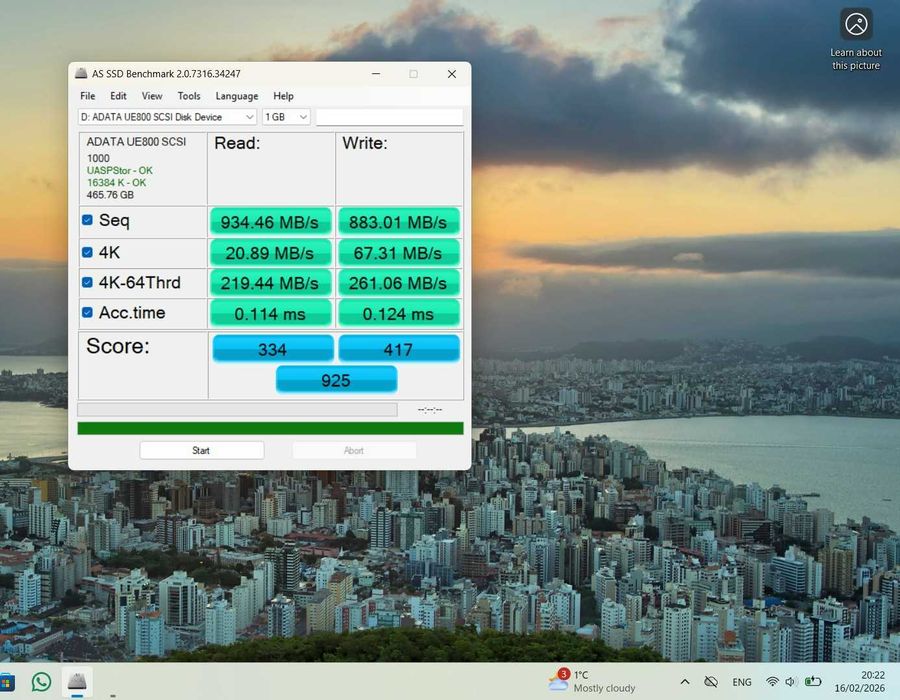The width and height of the screenshot is (900, 700).
Task: Open WhatsApp from the taskbar
Action: [x=41, y=682]
